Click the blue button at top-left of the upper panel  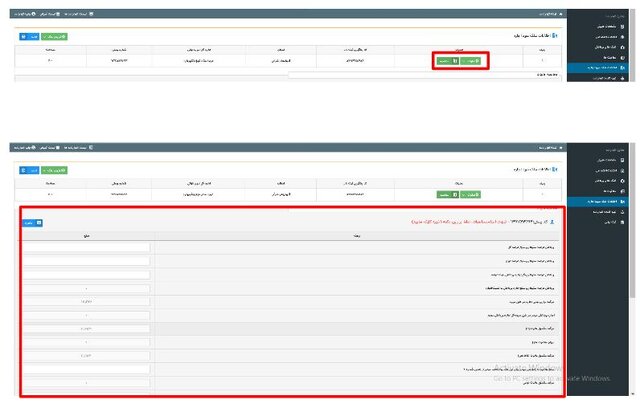tap(27, 36)
